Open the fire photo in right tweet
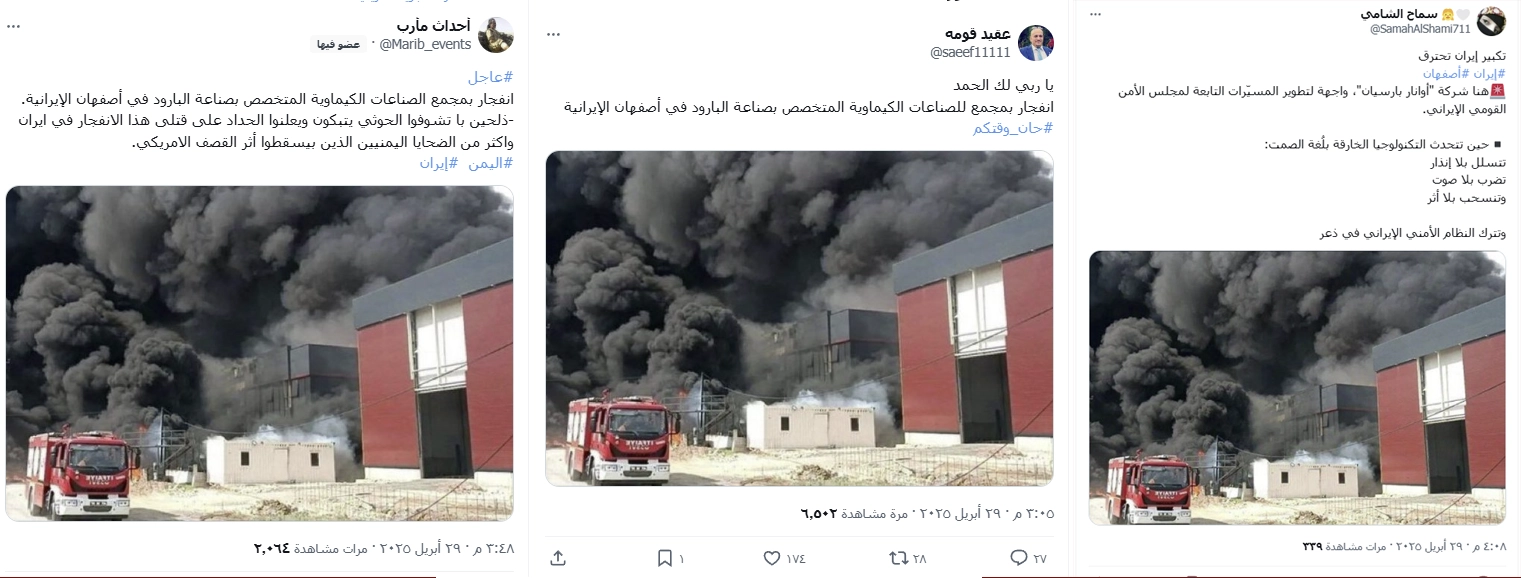1521x578 pixels. click(1297, 388)
